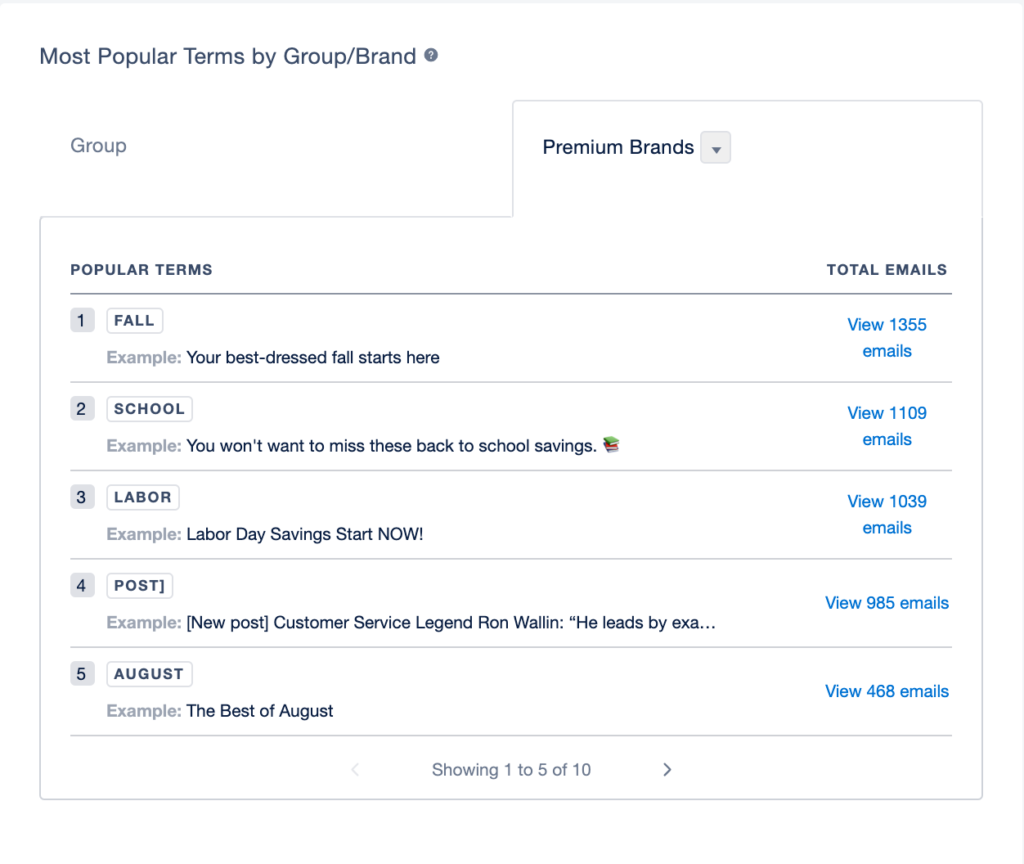
Task: Click rank number 1 badge
Action: (82, 321)
